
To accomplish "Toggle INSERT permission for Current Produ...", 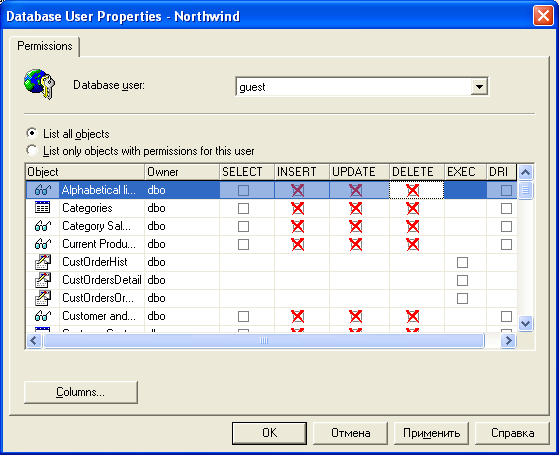I will pyautogui.click(x=298, y=244).
